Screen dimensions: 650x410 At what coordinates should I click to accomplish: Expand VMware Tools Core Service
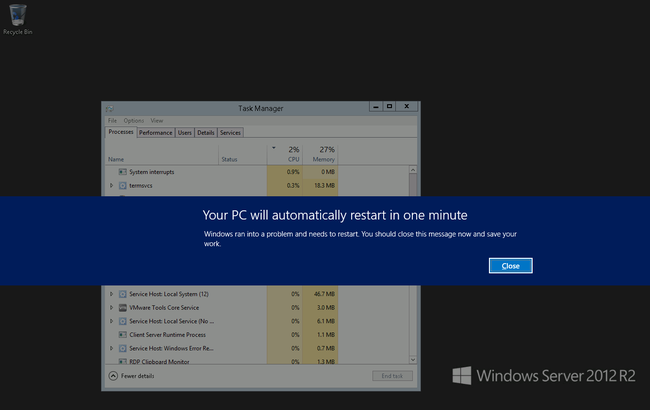(x=112, y=308)
